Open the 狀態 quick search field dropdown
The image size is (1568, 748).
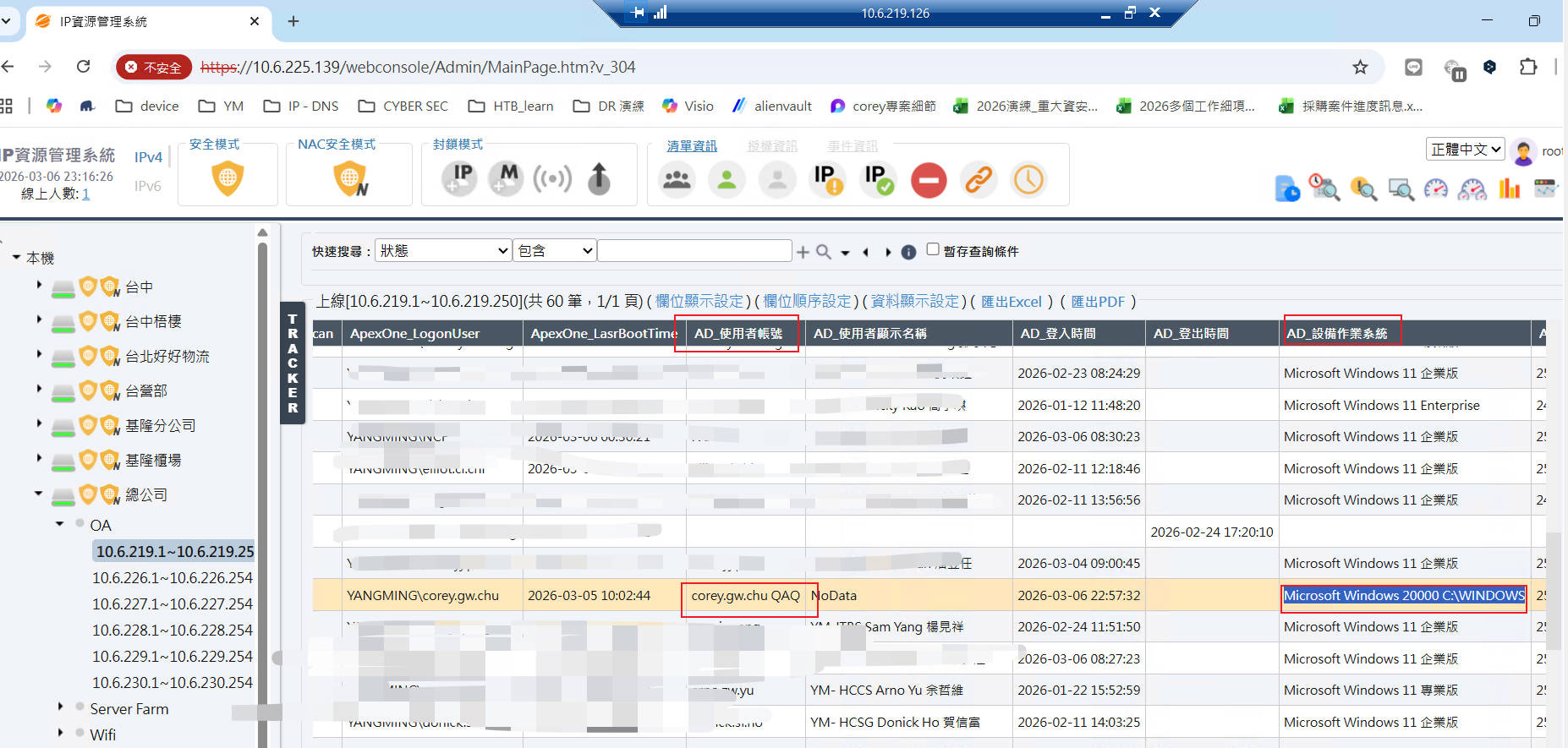[x=443, y=251]
